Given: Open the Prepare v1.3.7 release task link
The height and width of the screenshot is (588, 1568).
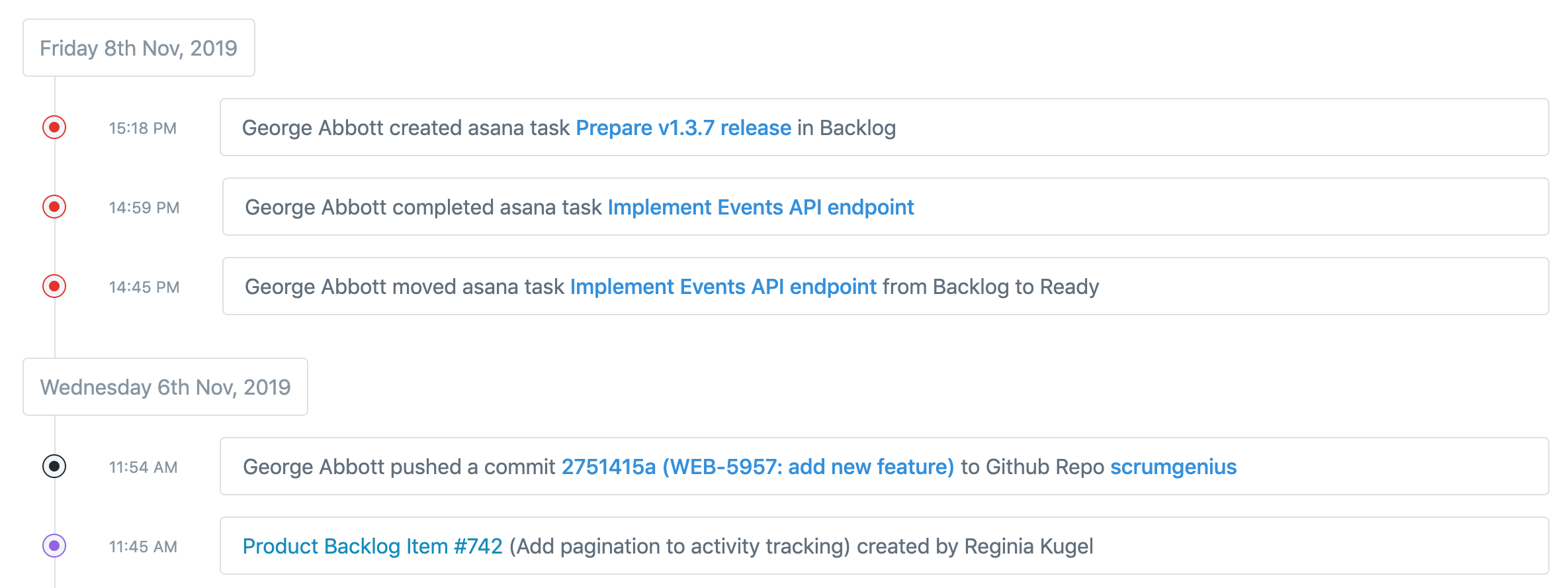Looking at the screenshot, I should pos(683,128).
